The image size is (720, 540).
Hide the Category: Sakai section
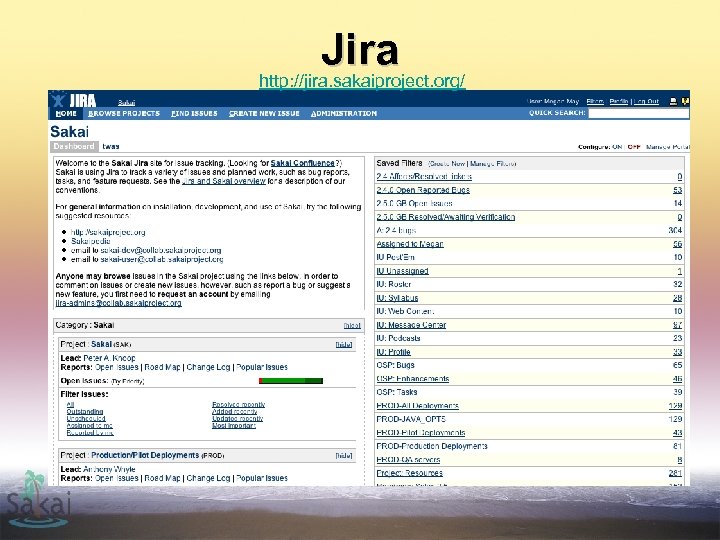352,326
